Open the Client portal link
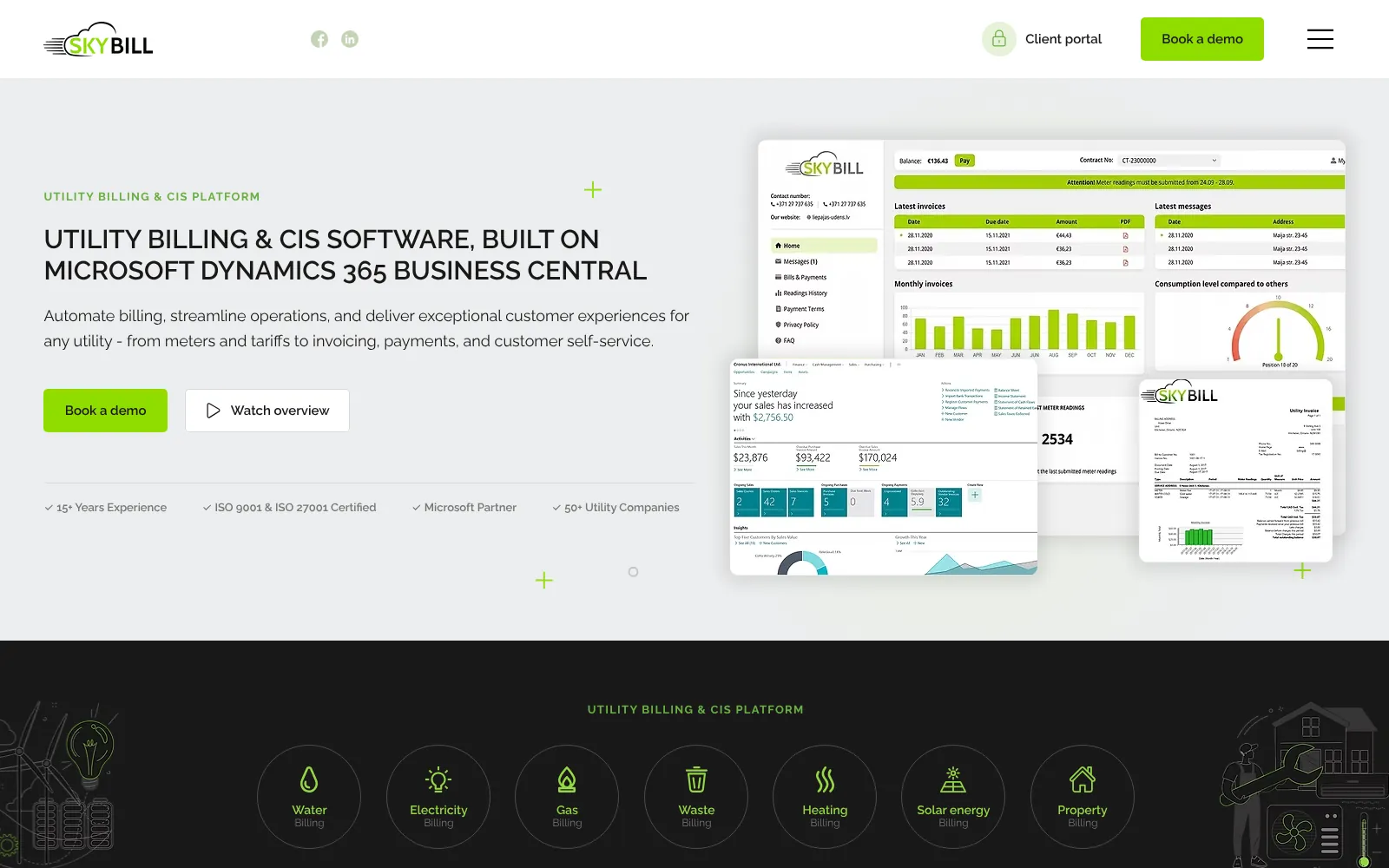The image size is (1389, 868). (1063, 39)
